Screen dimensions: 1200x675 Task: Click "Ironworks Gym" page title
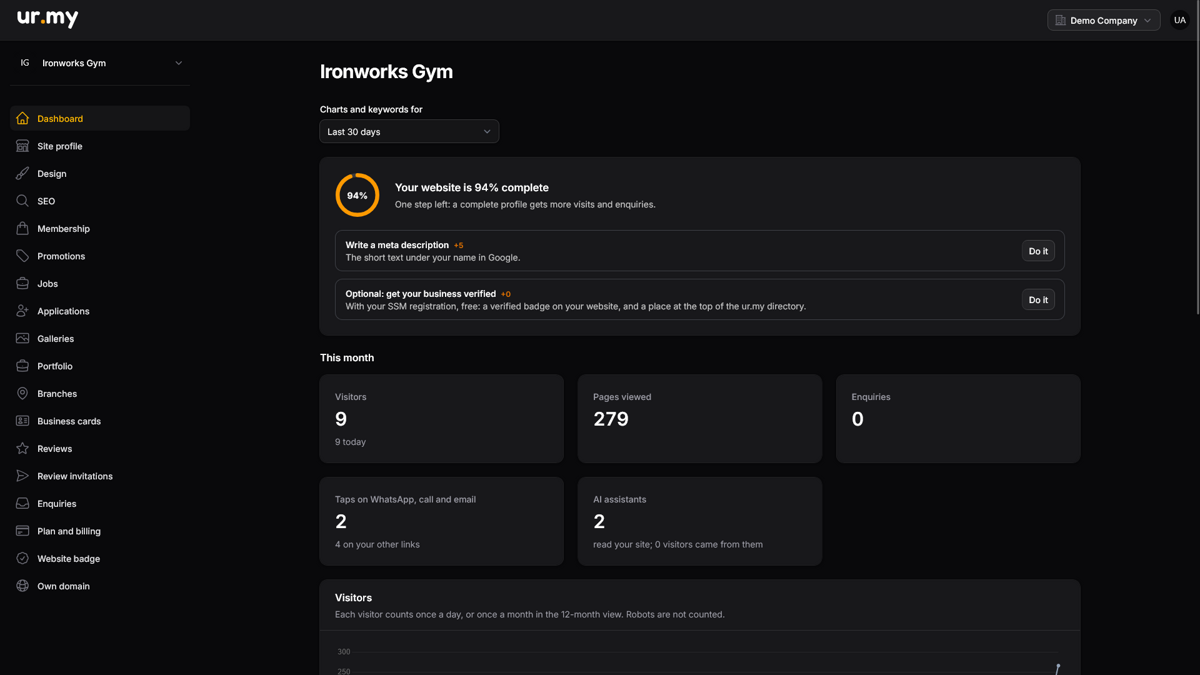click(386, 71)
